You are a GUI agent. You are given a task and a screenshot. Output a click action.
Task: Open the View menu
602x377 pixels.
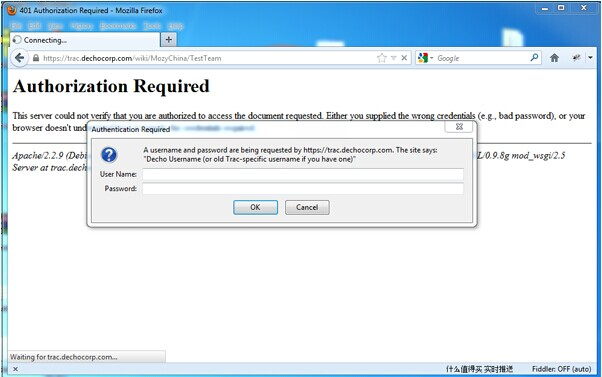click(56, 26)
